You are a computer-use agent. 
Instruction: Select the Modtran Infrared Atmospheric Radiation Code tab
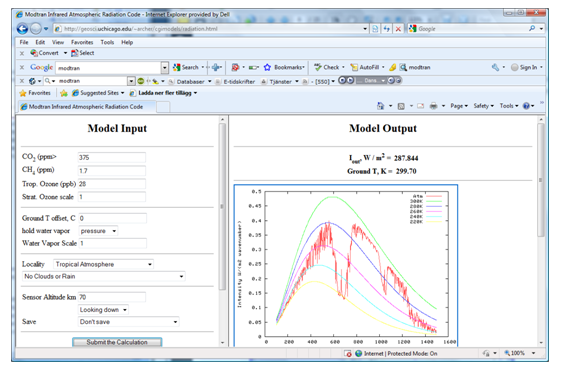coord(87,107)
